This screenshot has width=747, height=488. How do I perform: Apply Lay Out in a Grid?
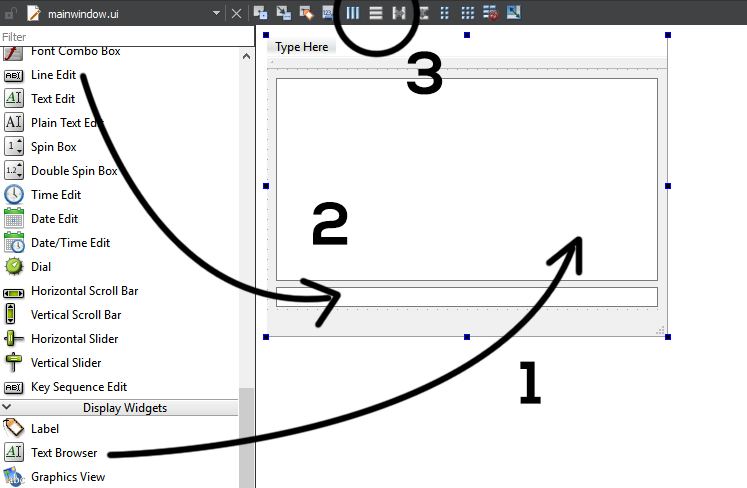[x=467, y=13]
